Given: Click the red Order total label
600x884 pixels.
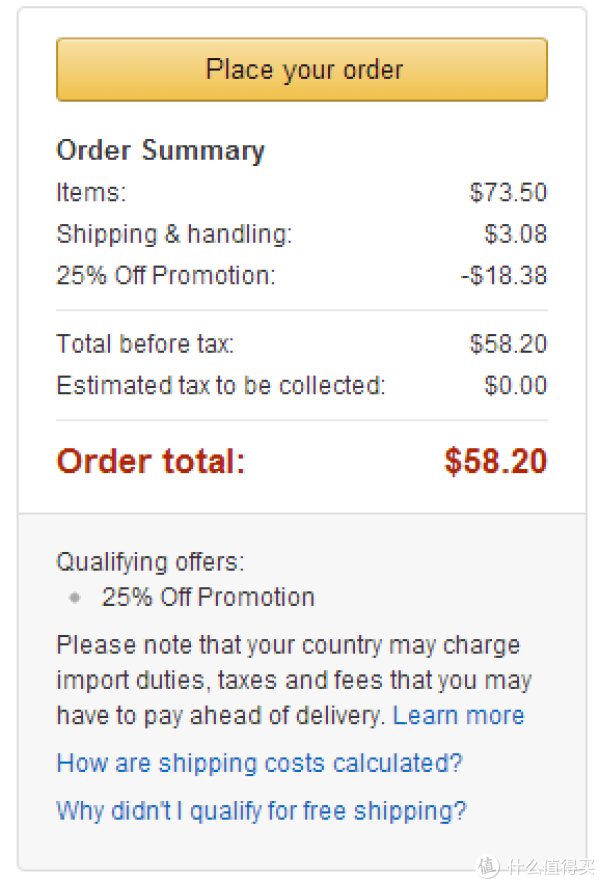Looking at the screenshot, I should [x=151, y=461].
